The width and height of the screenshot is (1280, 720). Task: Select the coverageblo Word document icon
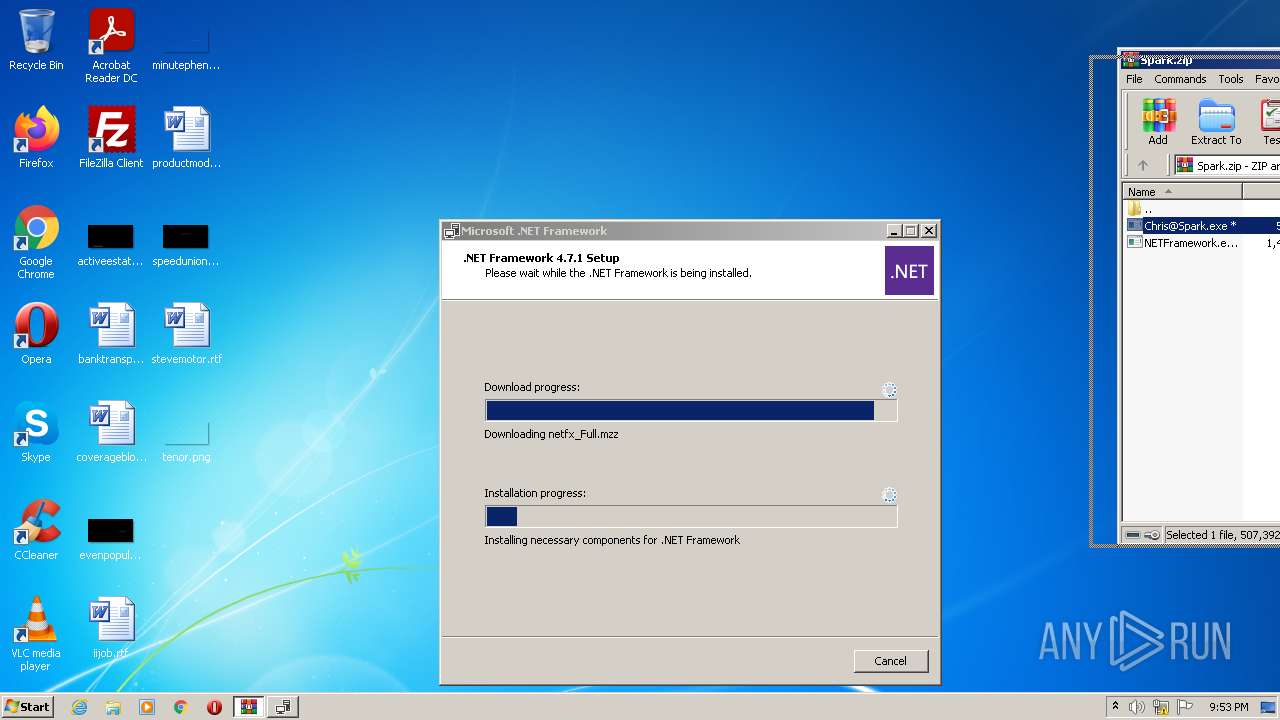coord(111,432)
